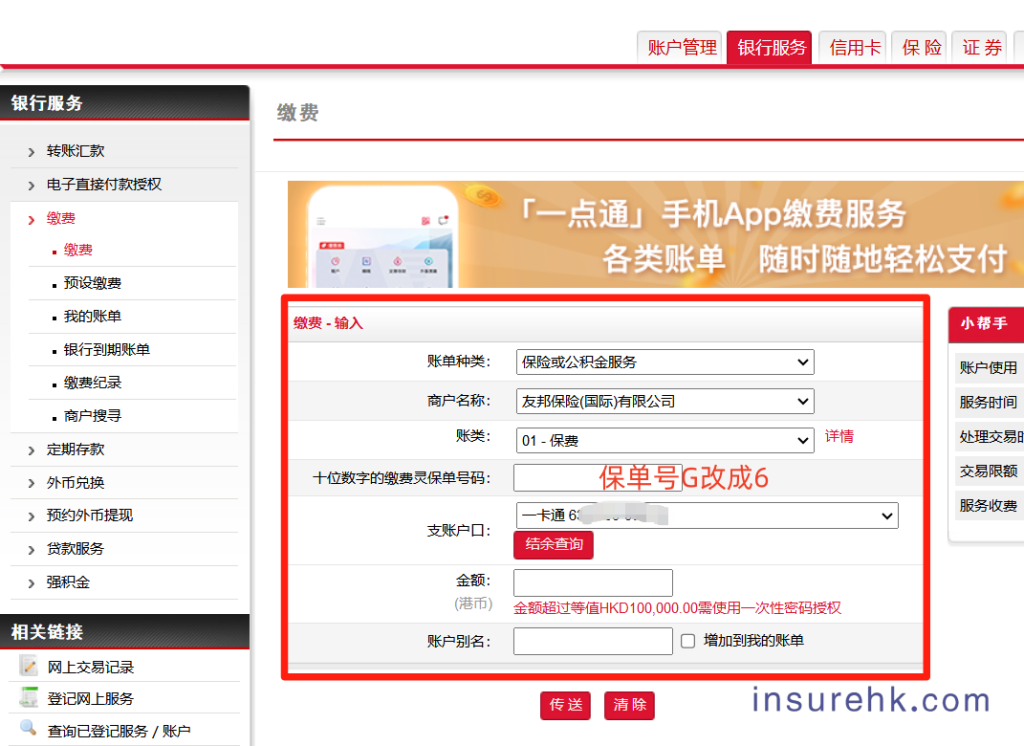Focus the 账户别名 input field

point(592,641)
